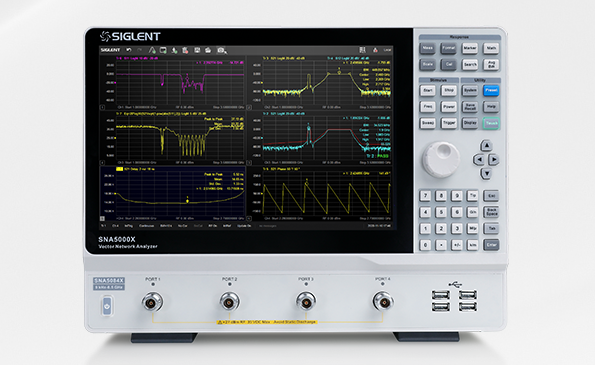595x365 pixels.
Task: Hit the blue Preset button
Action: (491, 90)
